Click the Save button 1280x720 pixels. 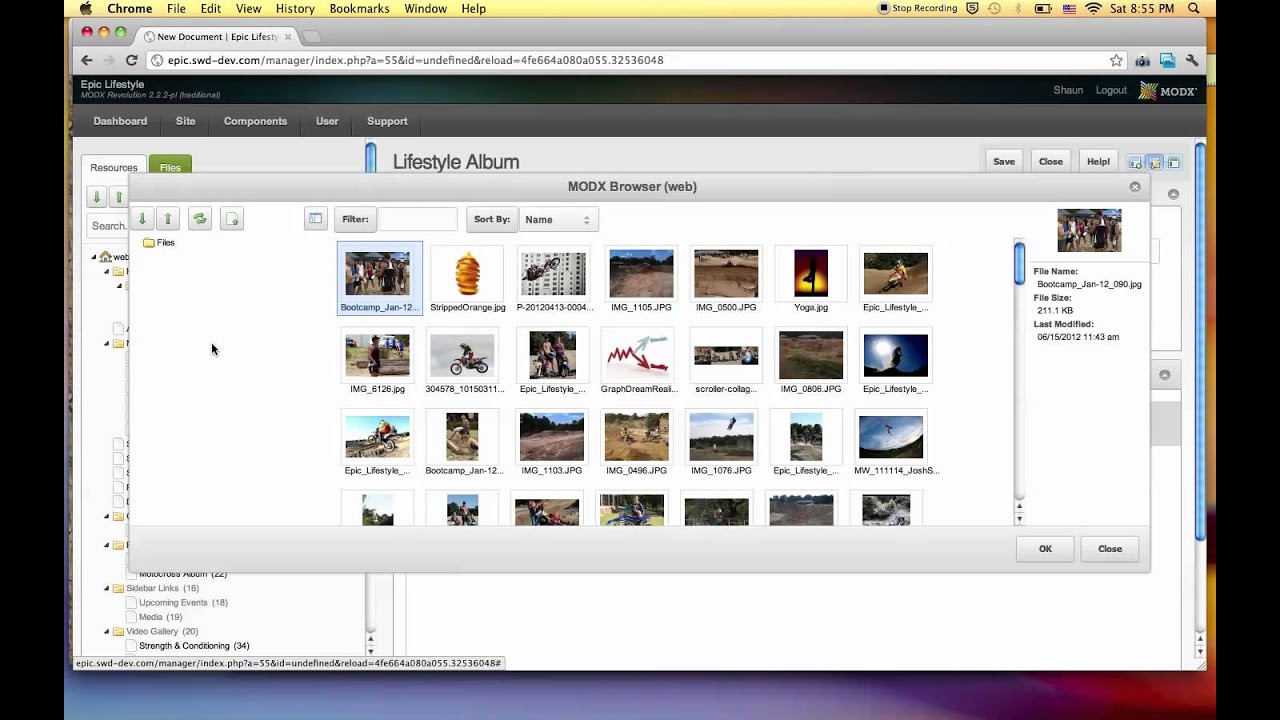[x=1004, y=162]
